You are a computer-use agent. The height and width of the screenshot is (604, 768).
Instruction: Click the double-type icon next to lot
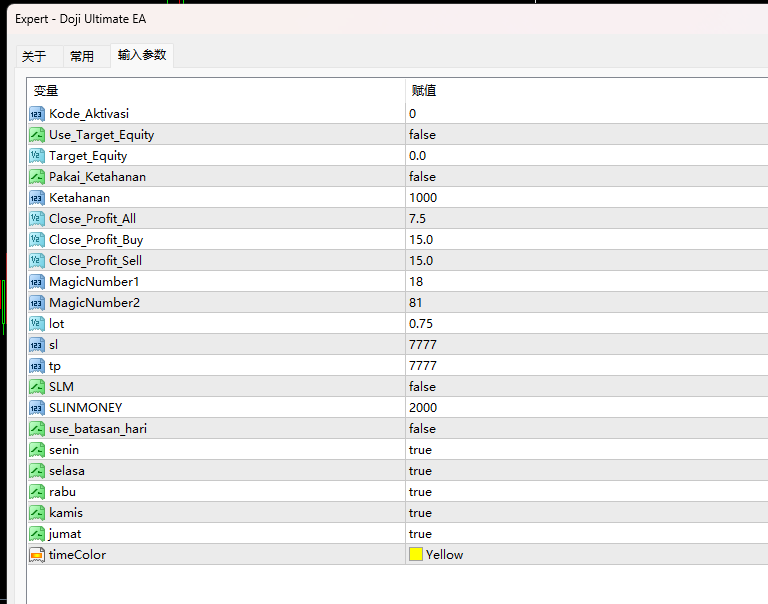coord(37,324)
